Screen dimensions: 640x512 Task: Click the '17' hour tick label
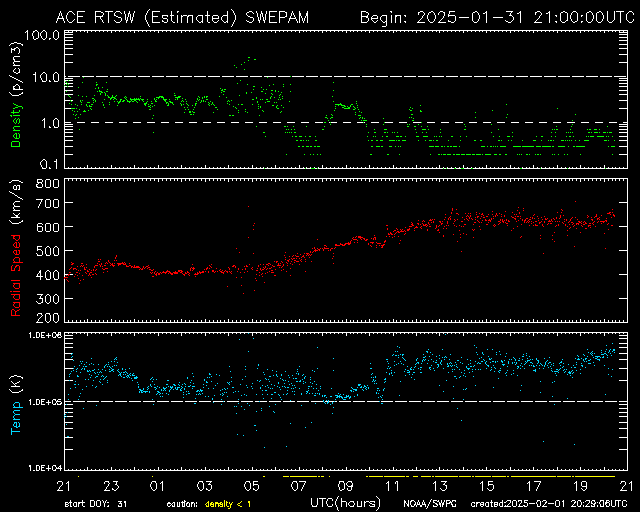[x=533, y=486]
